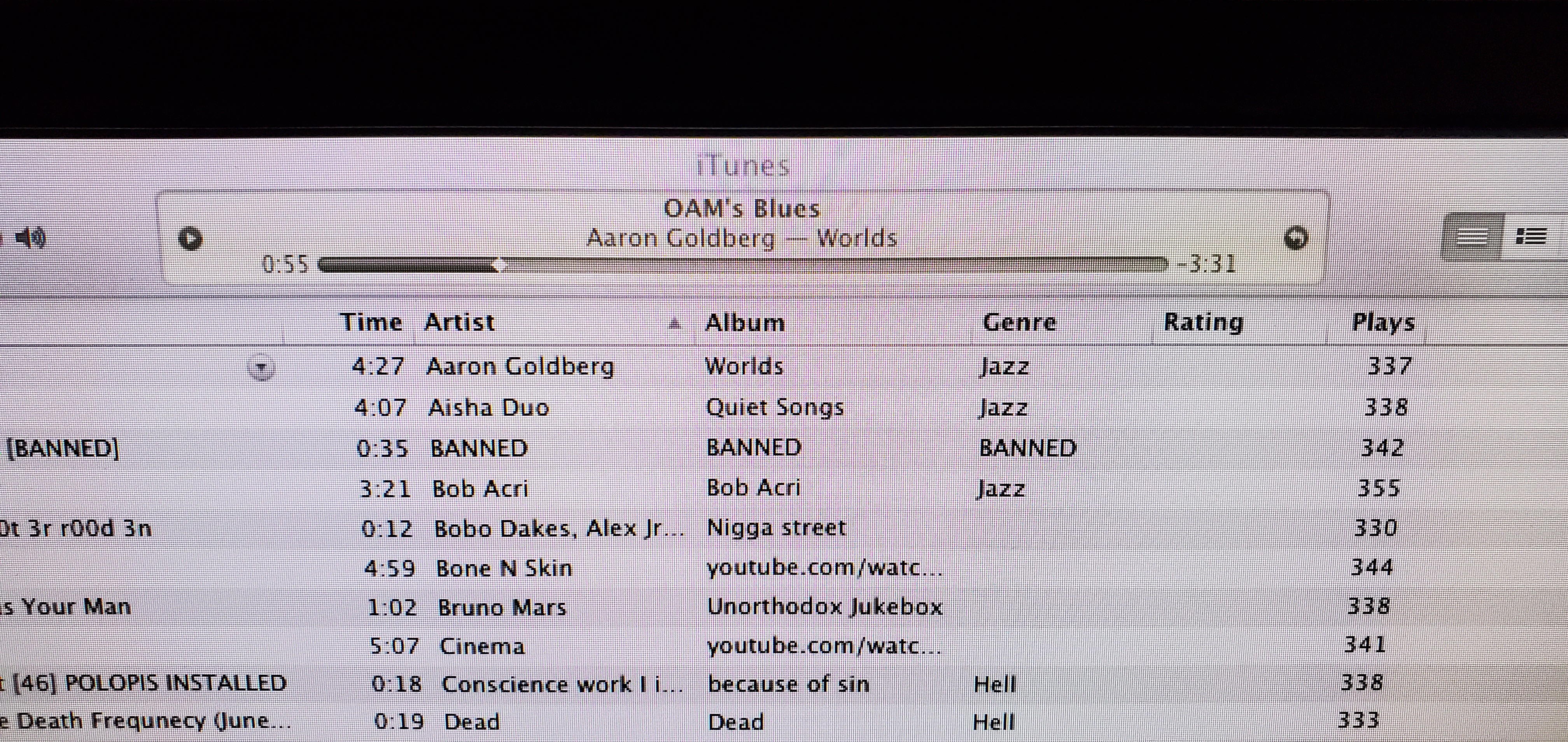The height and width of the screenshot is (742, 1568).
Task: Click the Jazz genre on Bob Acri row
Action: tap(1001, 488)
